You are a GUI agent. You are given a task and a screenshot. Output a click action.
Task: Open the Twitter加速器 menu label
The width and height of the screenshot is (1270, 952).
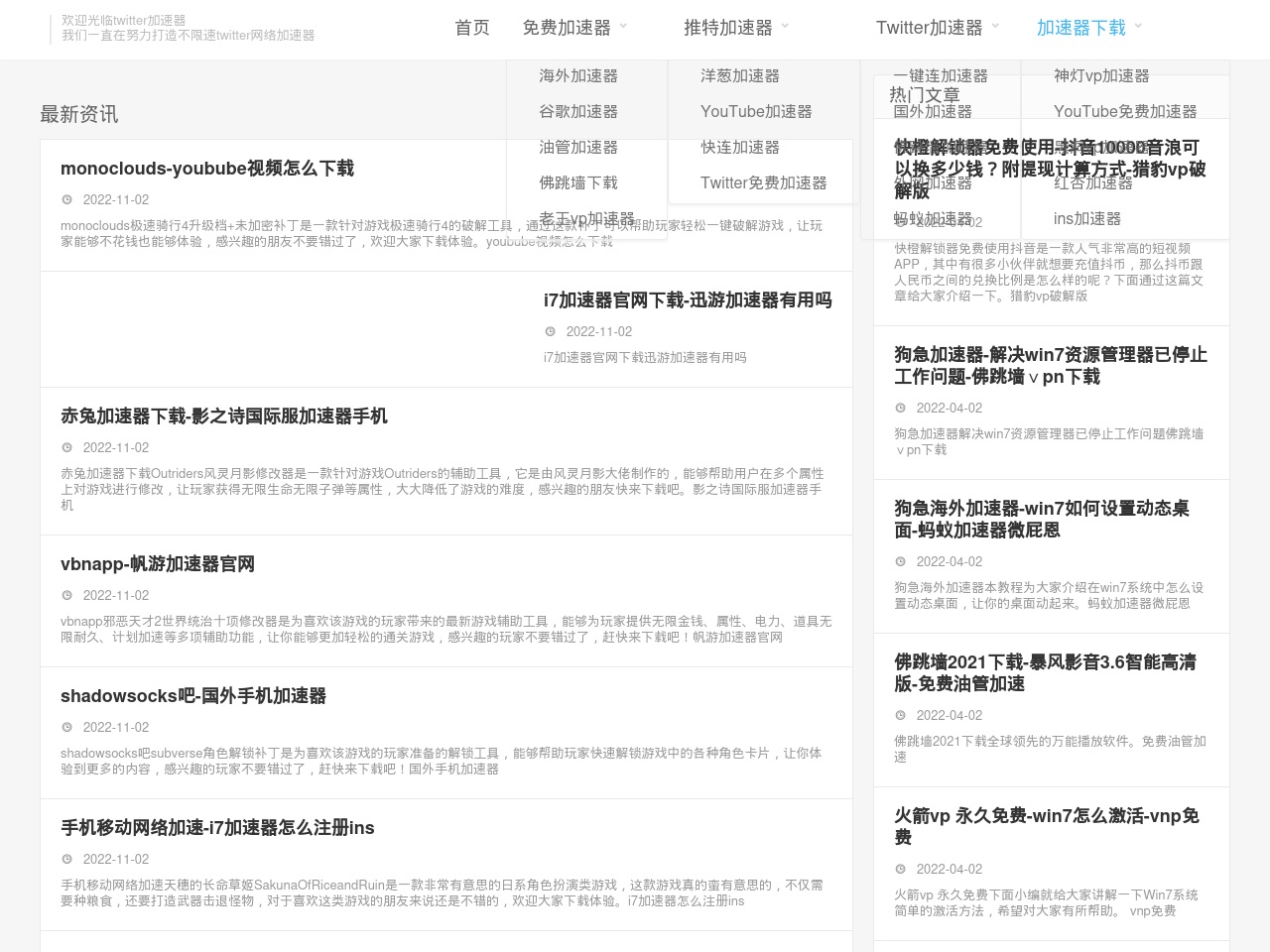point(929,28)
